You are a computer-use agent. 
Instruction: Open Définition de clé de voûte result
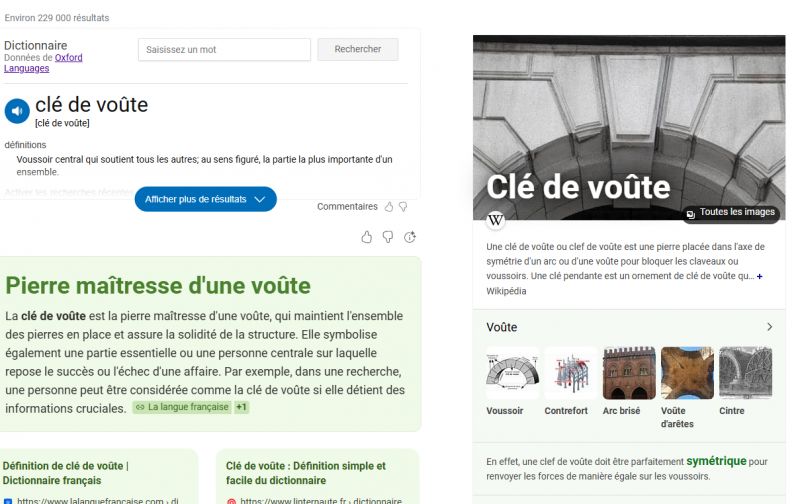click(x=65, y=473)
